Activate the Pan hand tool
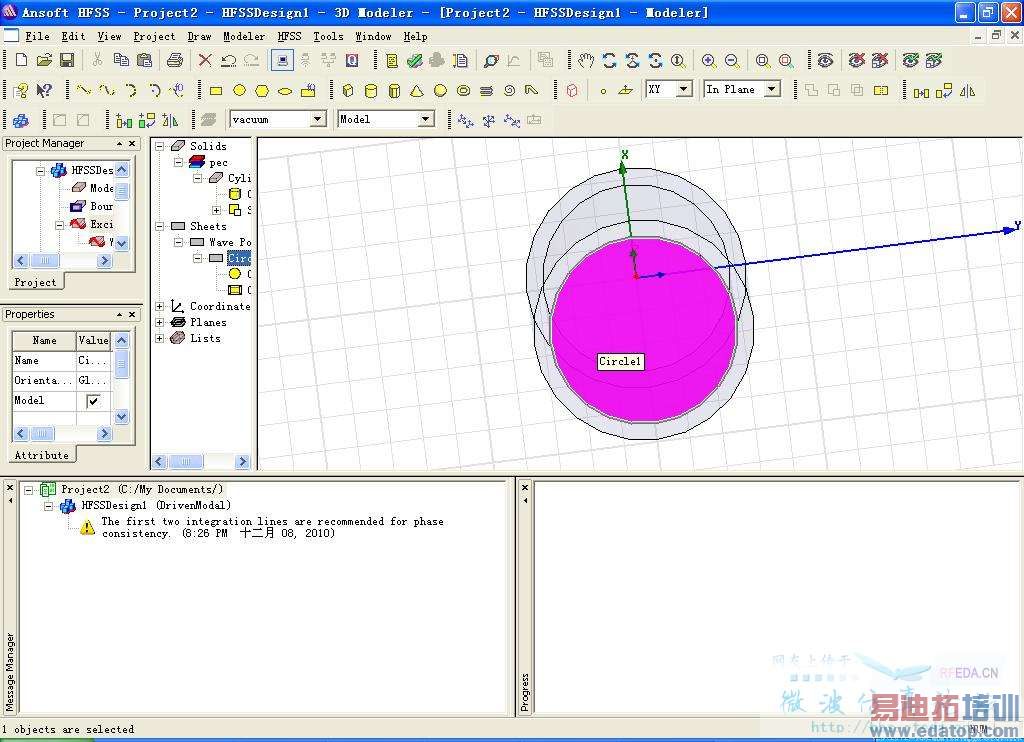Screen dimensions: 1024x742 point(586,60)
